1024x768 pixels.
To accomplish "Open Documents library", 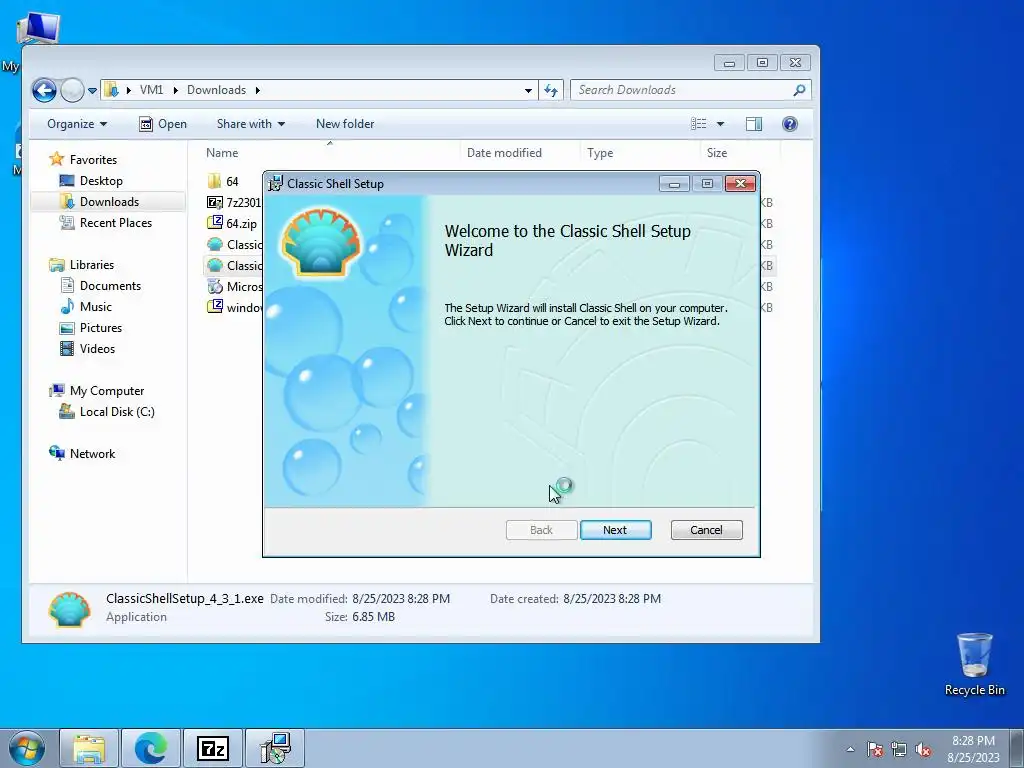I will (110, 285).
